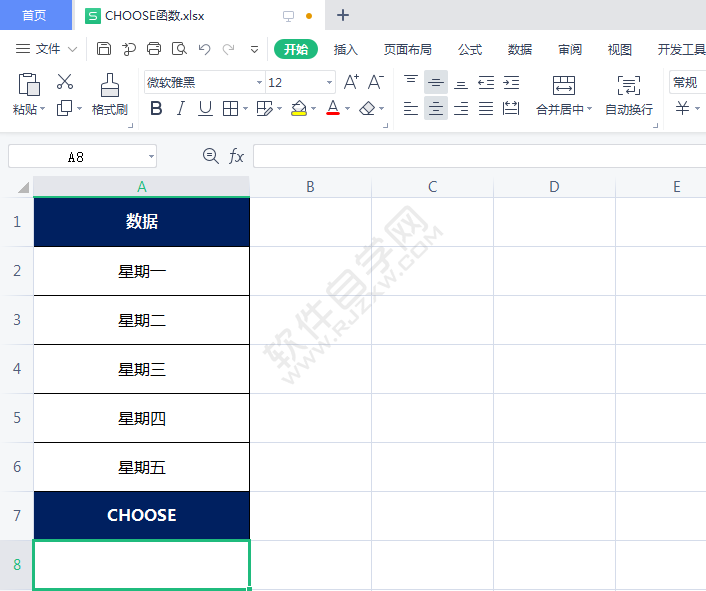Viewport: 706px width, 591px height.
Task: Go to the 首页 home tab
Action: 35,15
